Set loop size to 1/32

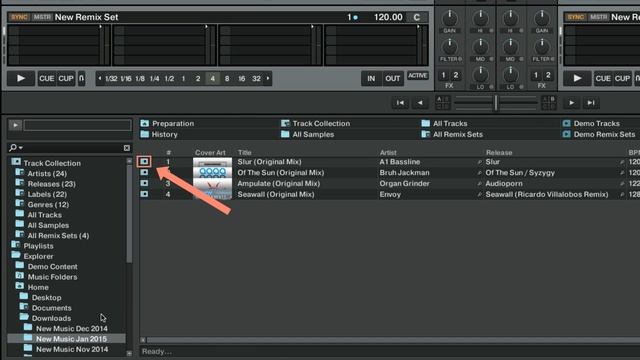[x=111, y=79]
